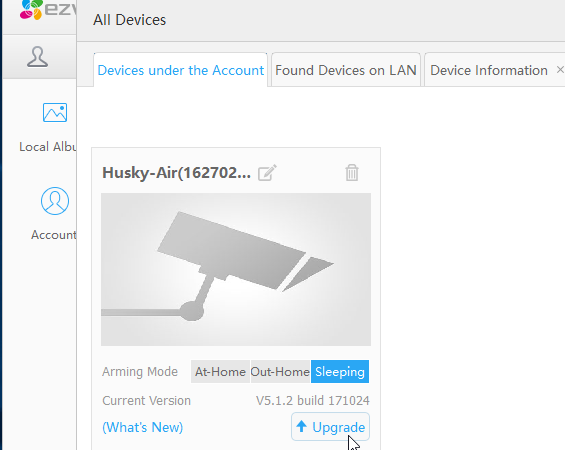This screenshot has height=450, width=565.
Task: Open the Husky-Air camera preview thumbnail
Action: [236, 269]
